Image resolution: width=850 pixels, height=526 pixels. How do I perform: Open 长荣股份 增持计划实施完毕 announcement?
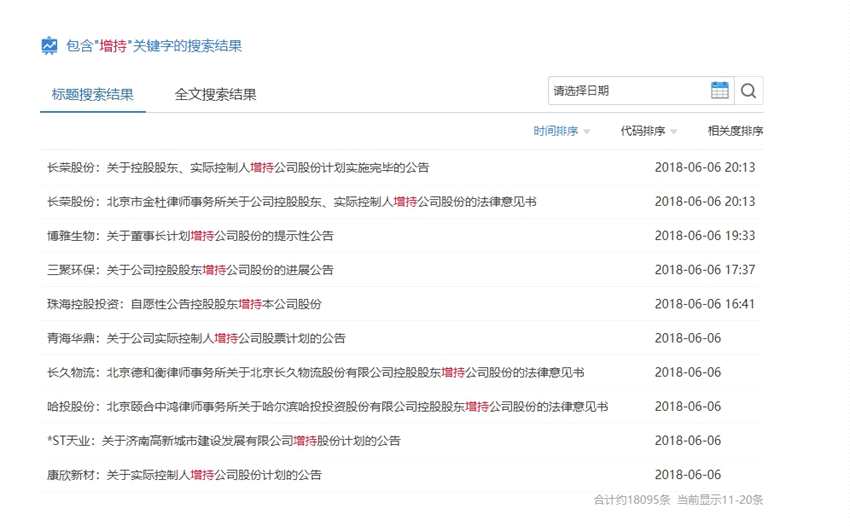tap(238, 168)
